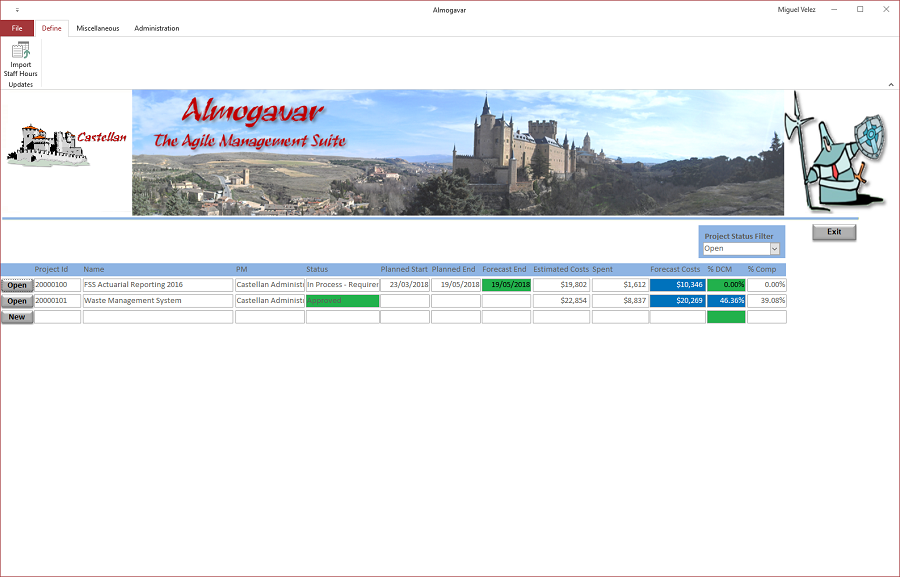The width and height of the screenshot is (900, 577).
Task: Click the Miguel Velez account name
Action: (x=796, y=10)
